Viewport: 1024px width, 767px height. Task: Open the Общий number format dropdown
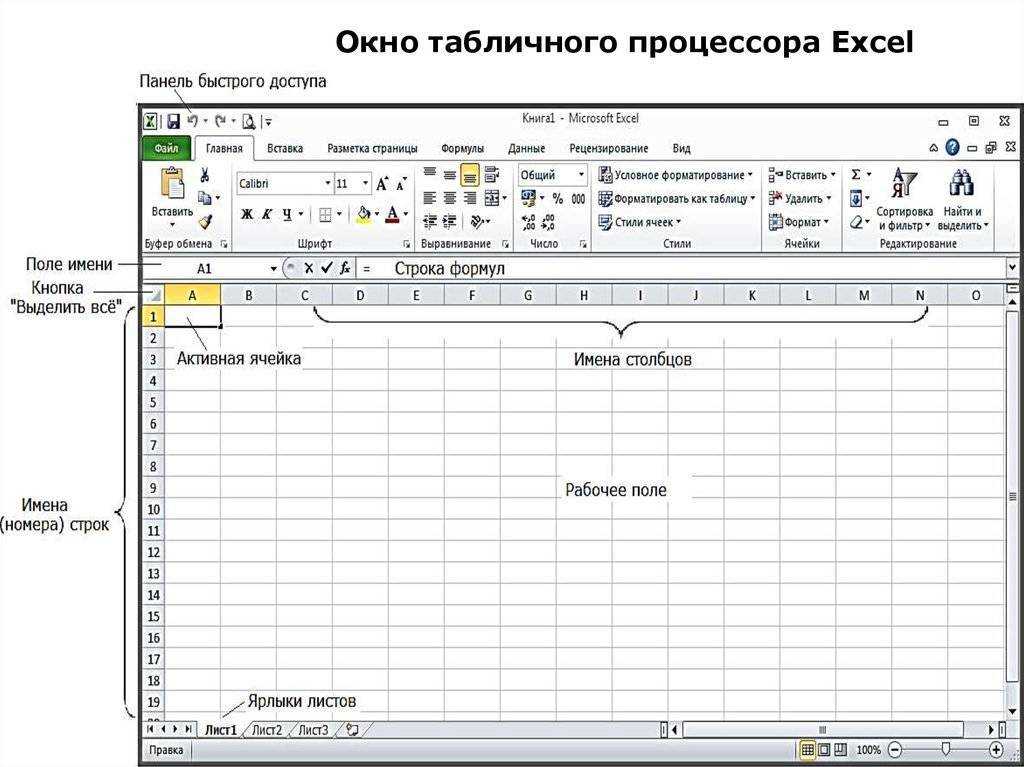(581, 174)
